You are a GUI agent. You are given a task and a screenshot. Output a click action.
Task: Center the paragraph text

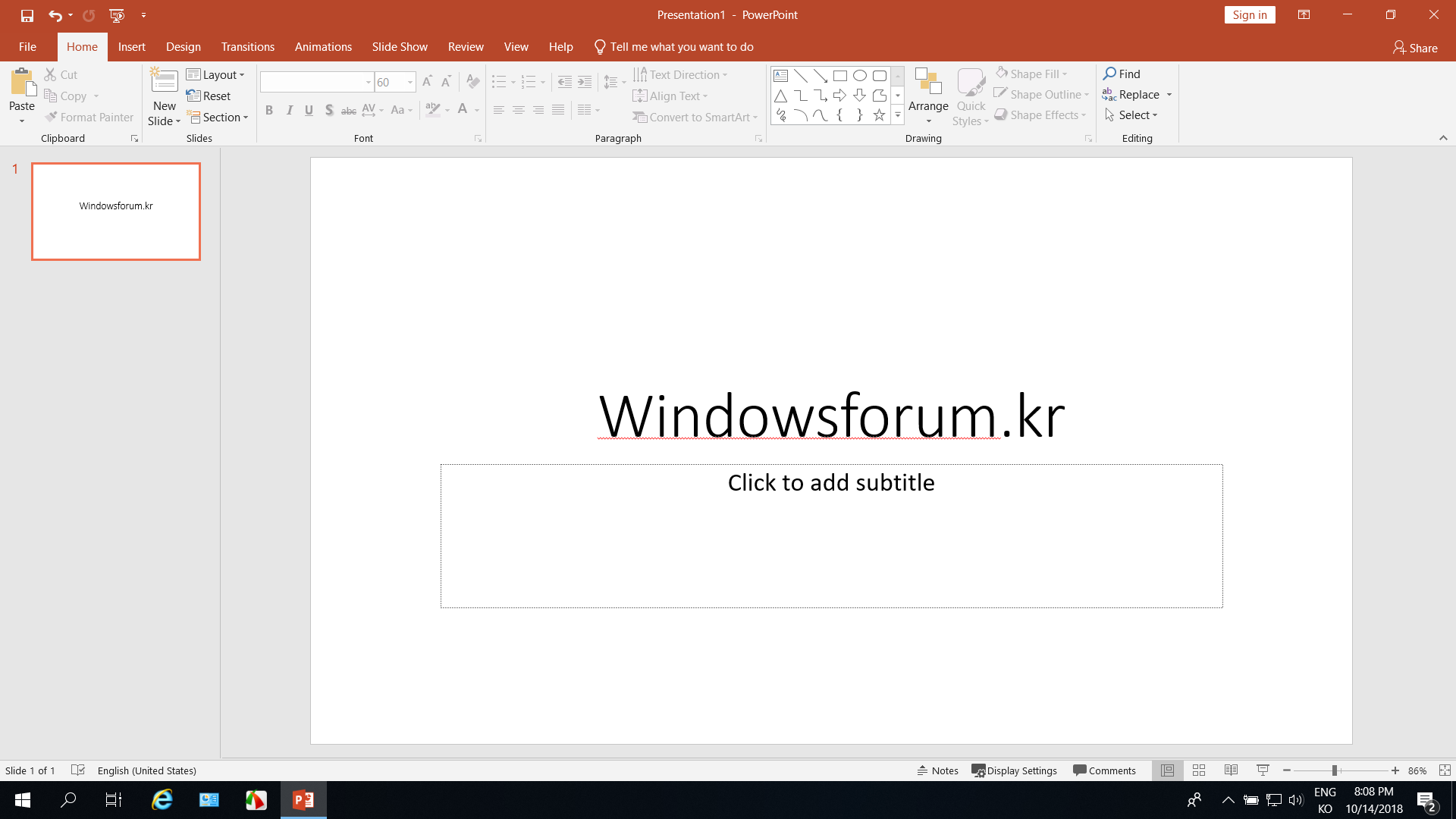519,111
